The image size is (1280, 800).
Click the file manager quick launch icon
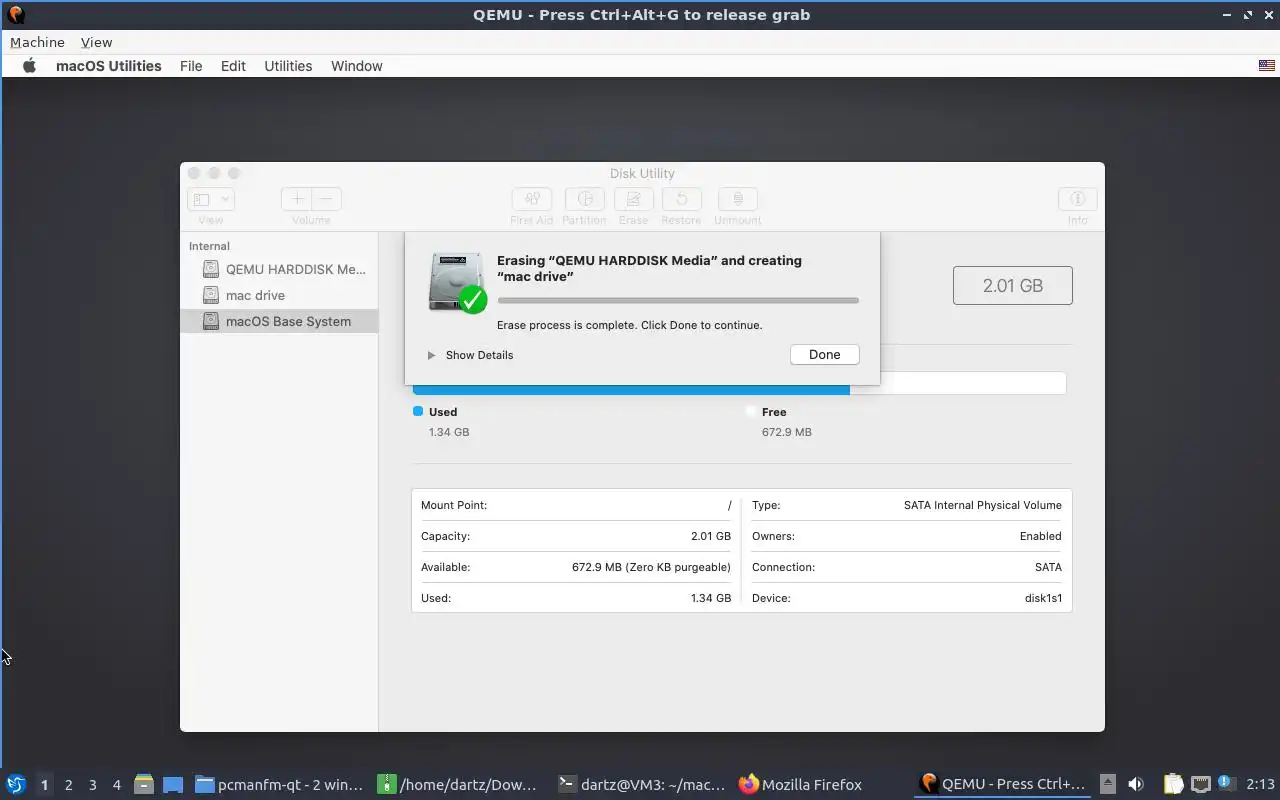[x=144, y=784]
